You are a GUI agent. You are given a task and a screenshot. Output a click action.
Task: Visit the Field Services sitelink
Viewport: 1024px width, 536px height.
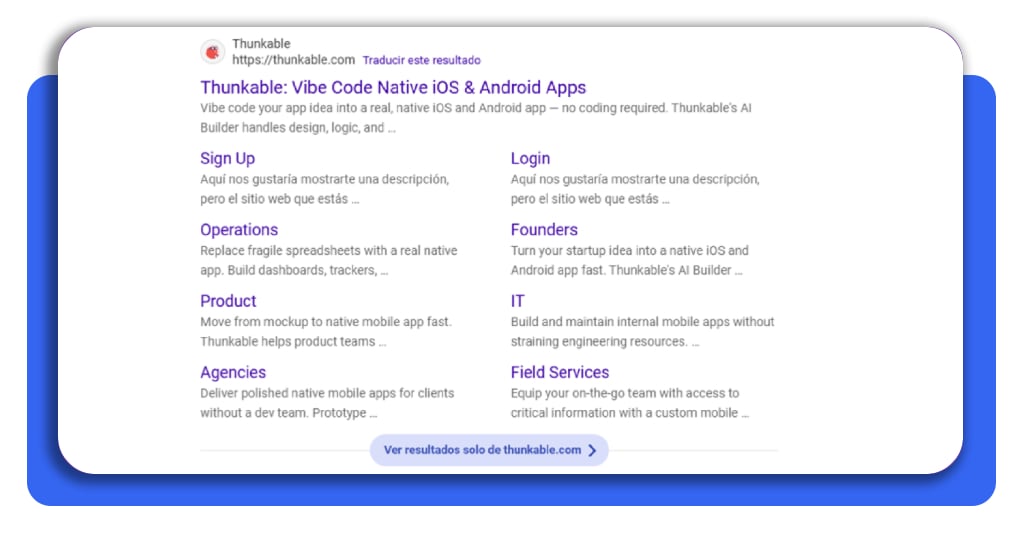tap(560, 372)
